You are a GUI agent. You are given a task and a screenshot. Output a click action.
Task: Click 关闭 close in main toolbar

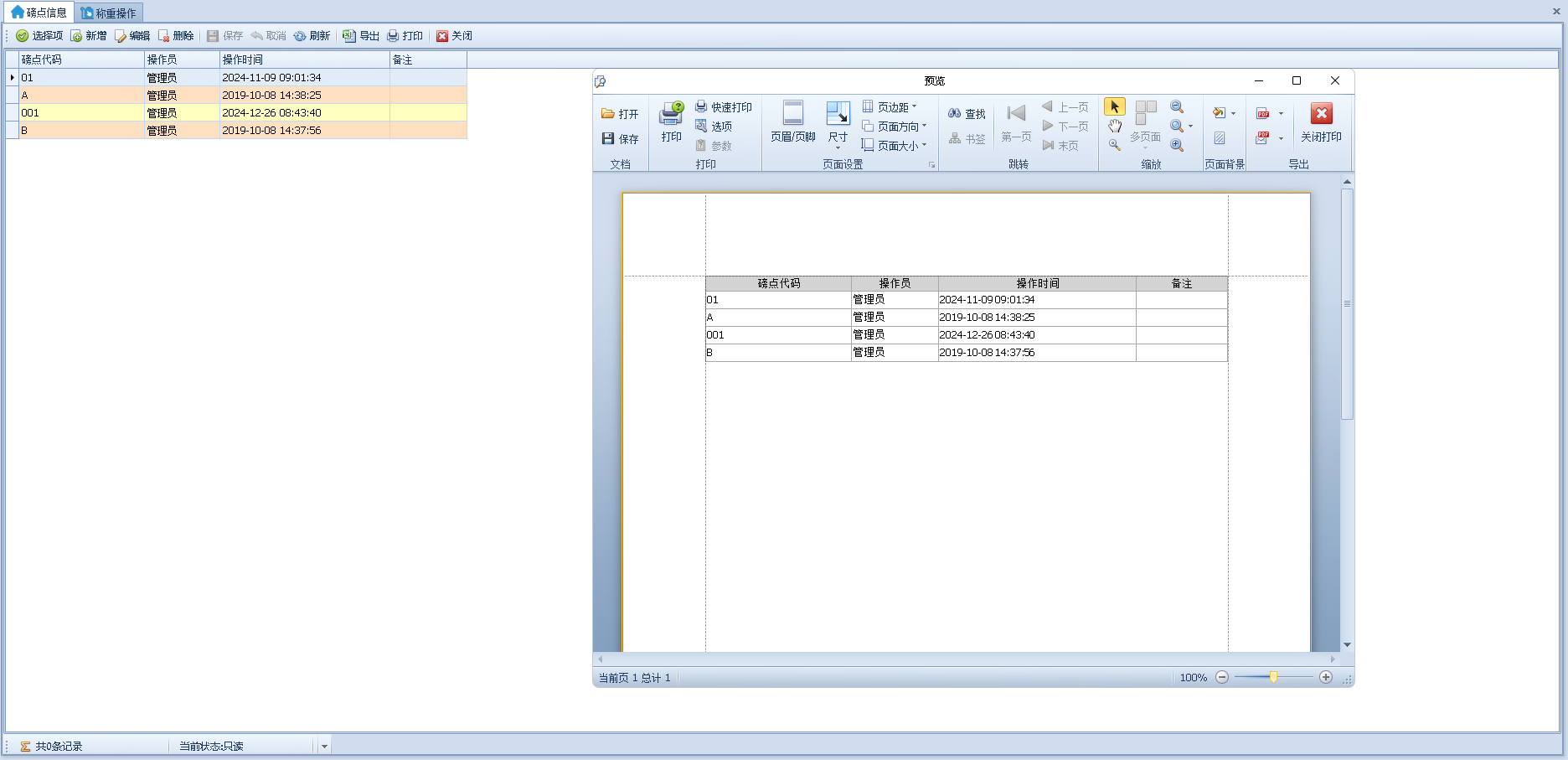[454, 36]
